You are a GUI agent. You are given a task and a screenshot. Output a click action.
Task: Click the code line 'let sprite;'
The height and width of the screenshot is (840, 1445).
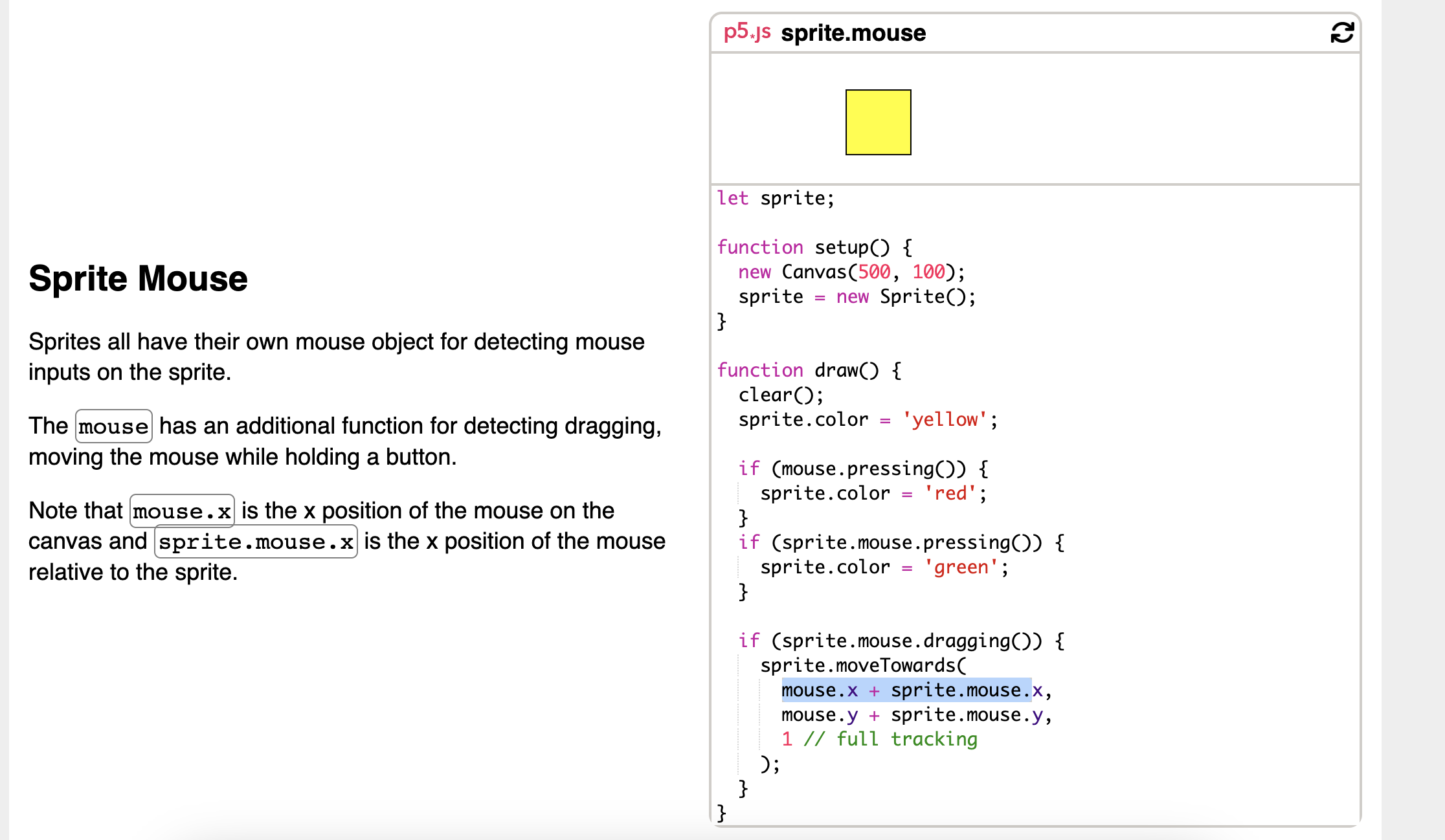(776, 198)
